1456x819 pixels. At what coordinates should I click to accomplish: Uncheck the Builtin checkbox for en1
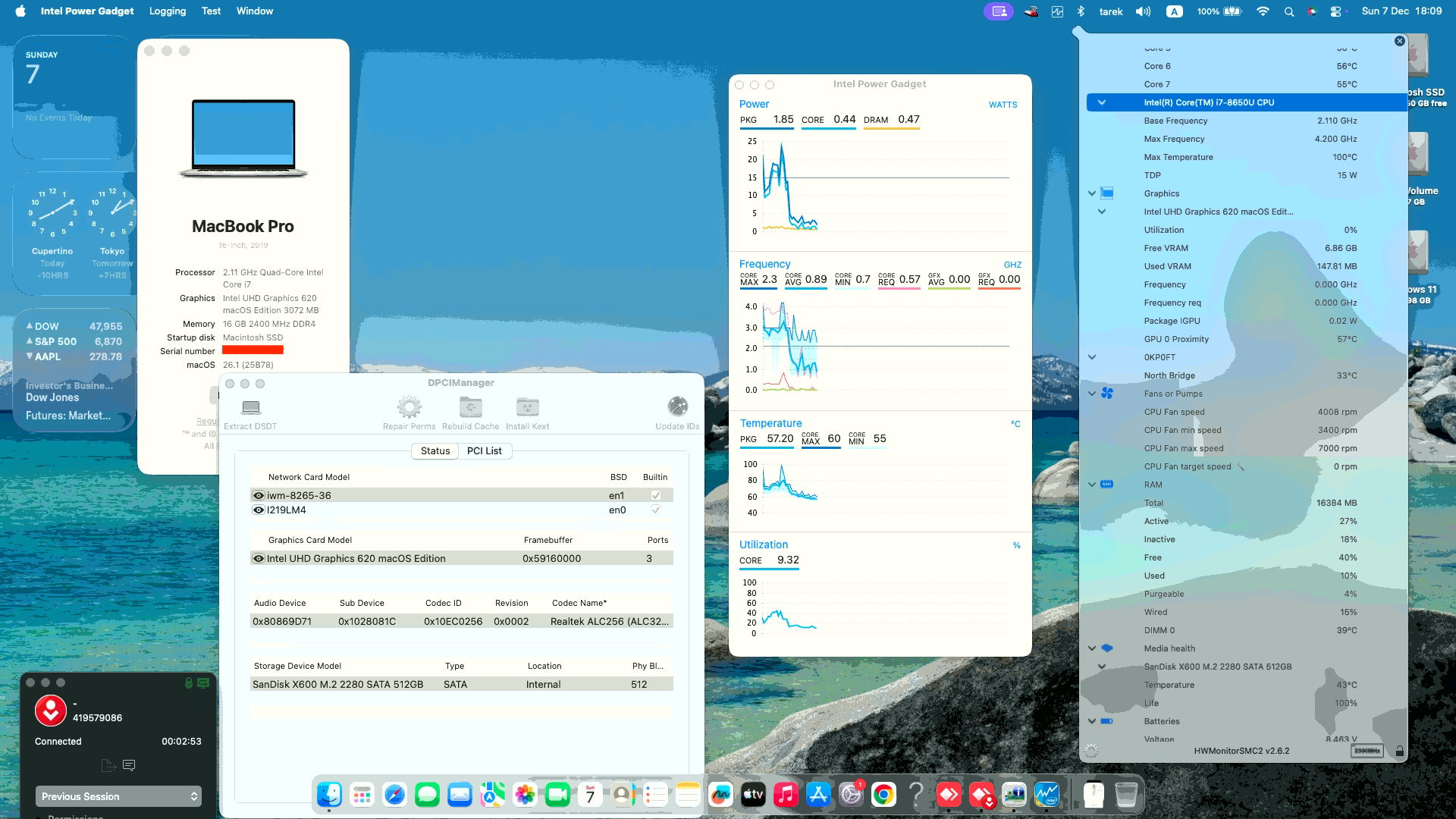[x=654, y=494]
